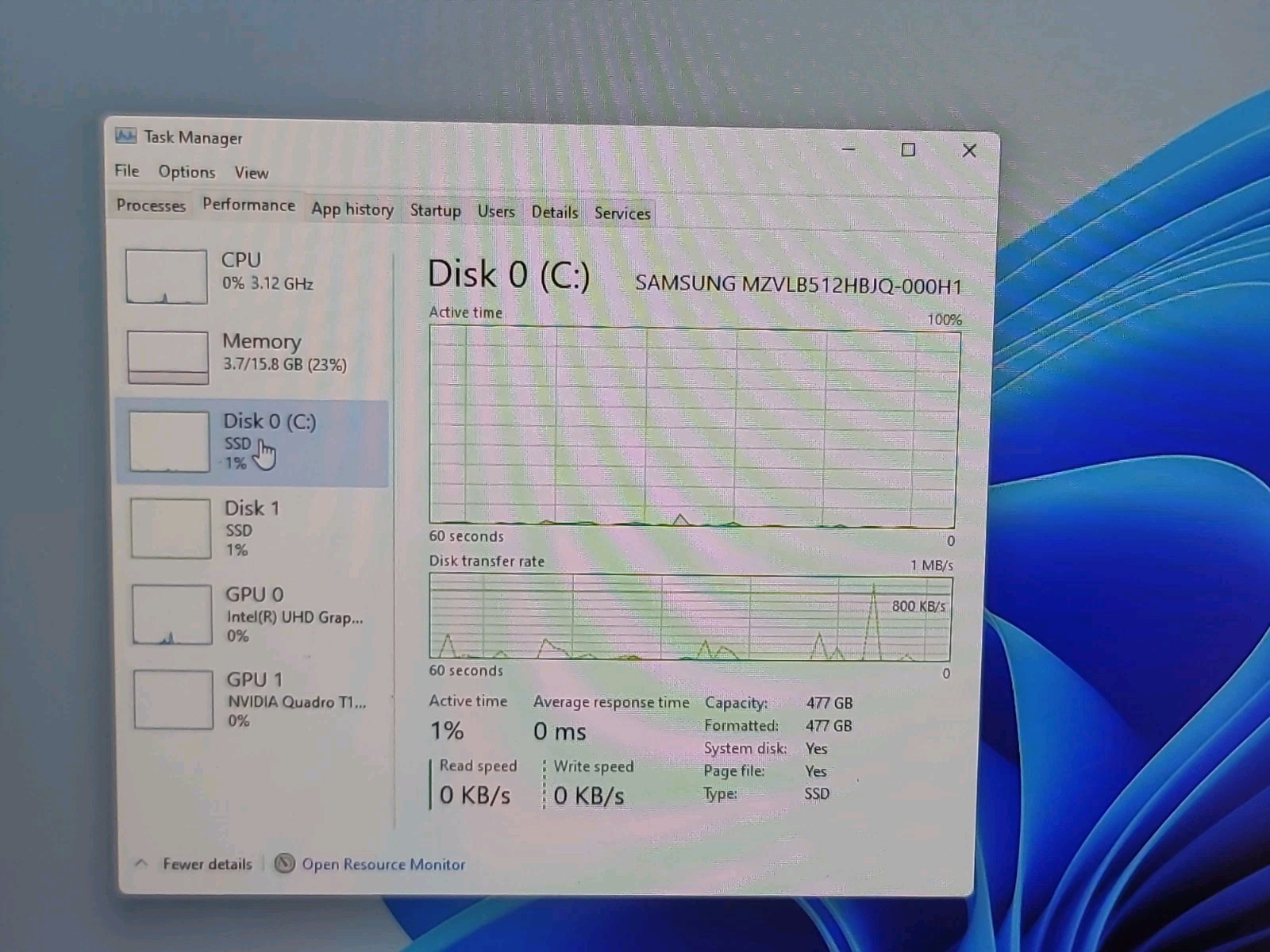
Task: Select the Memory usage thumbnail
Action: (167, 357)
